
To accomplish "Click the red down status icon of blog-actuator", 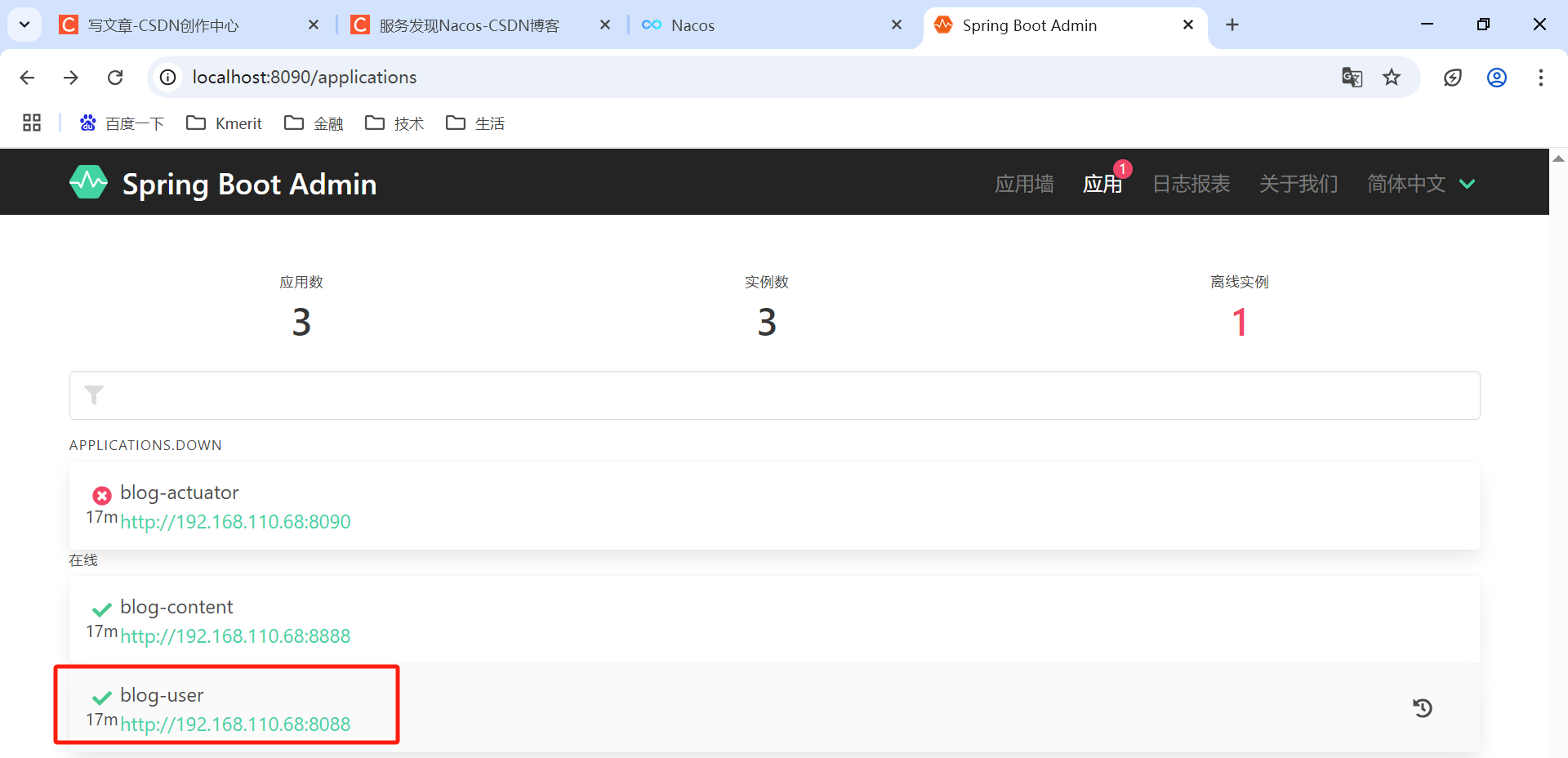I will point(102,495).
